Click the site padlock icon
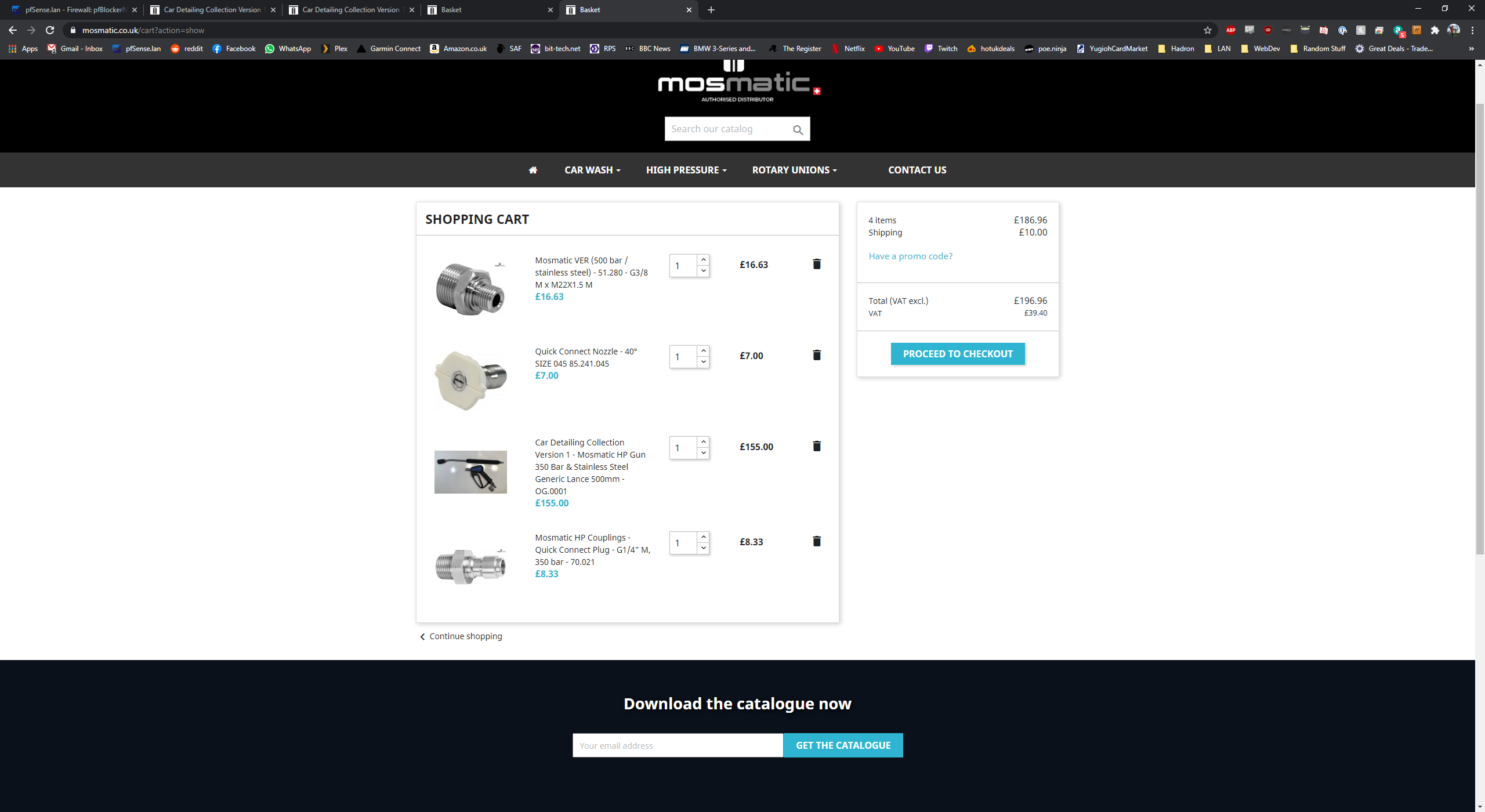The width and height of the screenshot is (1485, 812). pyautogui.click(x=73, y=30)
